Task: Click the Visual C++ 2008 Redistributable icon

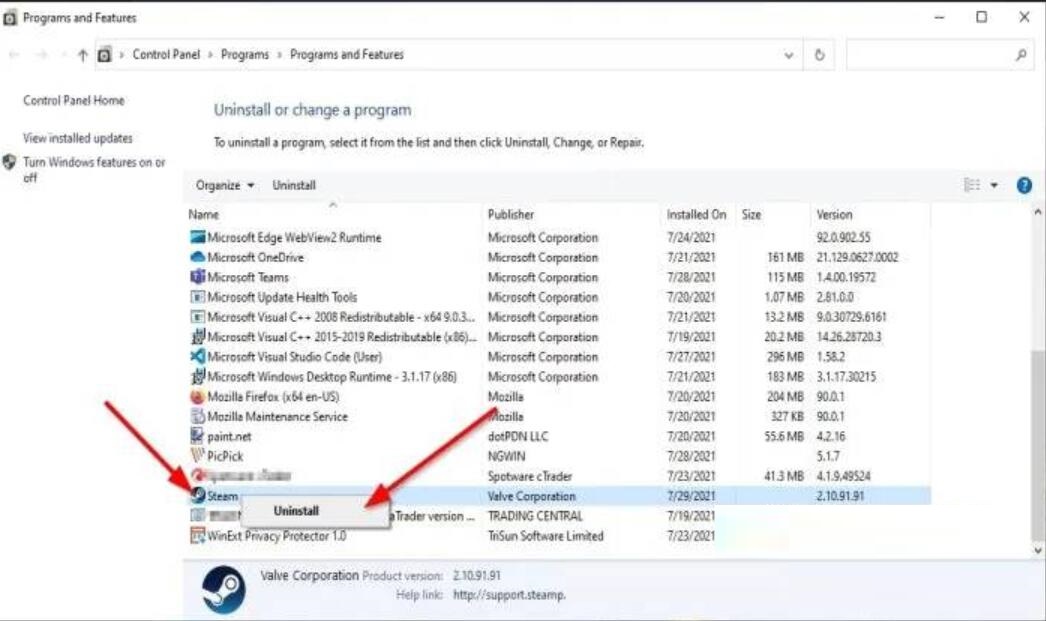Action: (197, 317)
